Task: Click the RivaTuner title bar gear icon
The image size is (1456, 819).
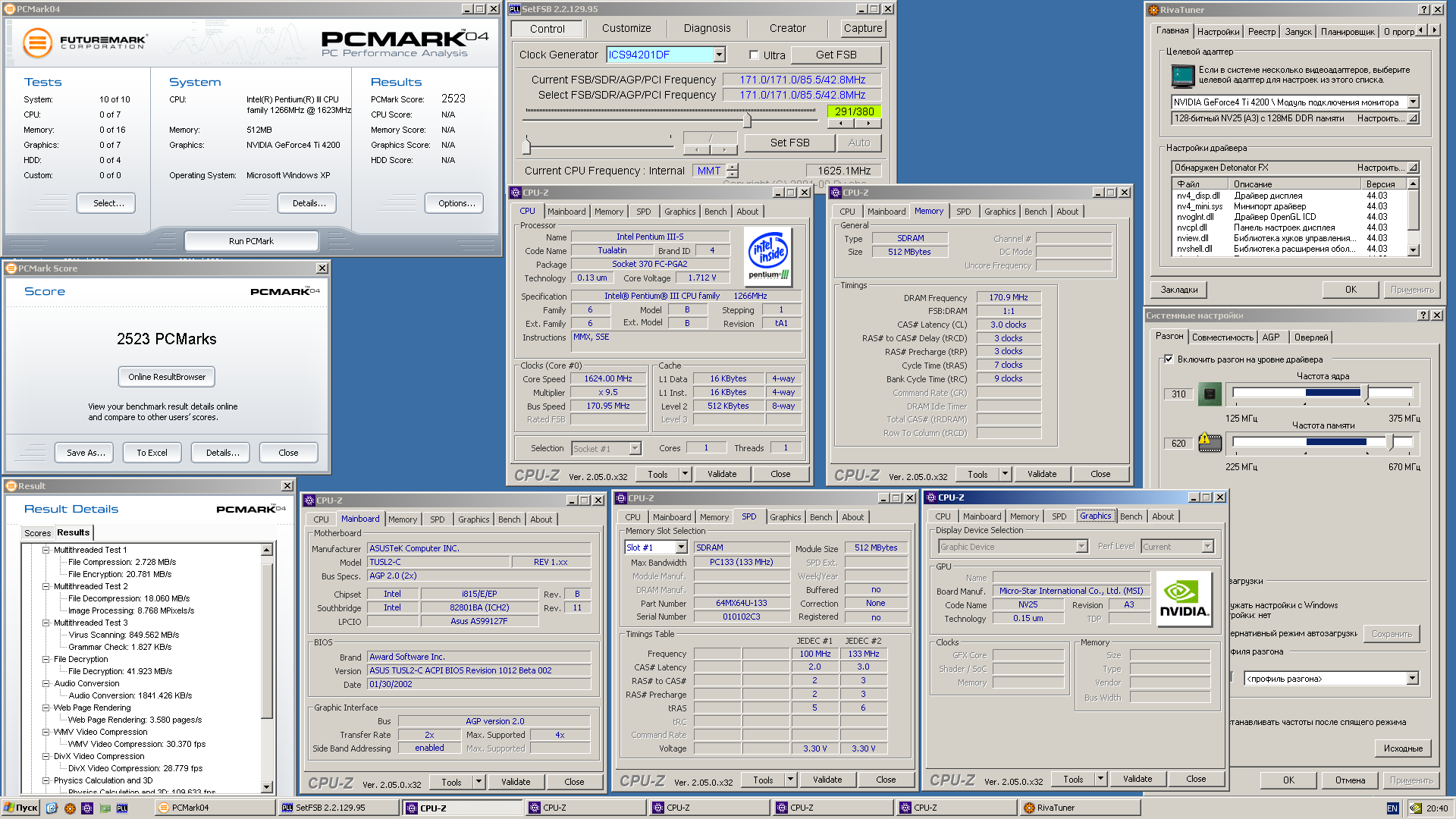Action: [x=1153, y=10]
